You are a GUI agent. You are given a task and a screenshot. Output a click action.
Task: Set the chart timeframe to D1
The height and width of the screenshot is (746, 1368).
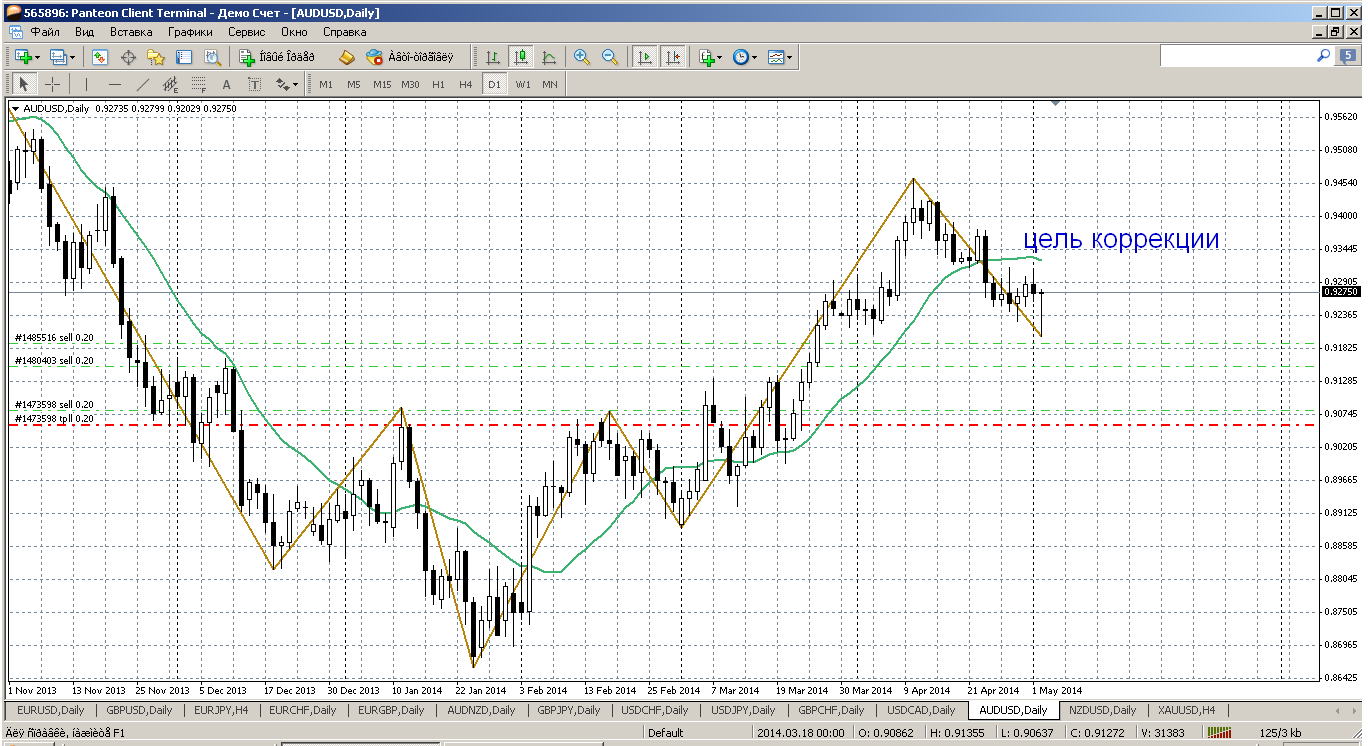click(x=494, y=84)
